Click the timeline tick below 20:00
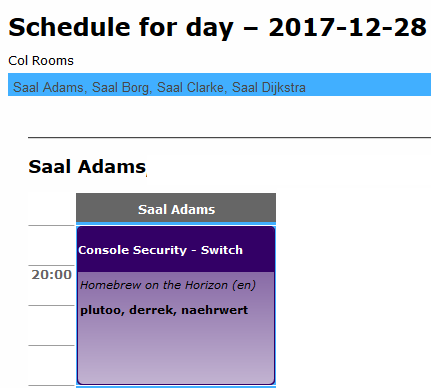Image resolution: width=432 pixels, height=388 pixels. pyautogui.click(x=51, y=305)
